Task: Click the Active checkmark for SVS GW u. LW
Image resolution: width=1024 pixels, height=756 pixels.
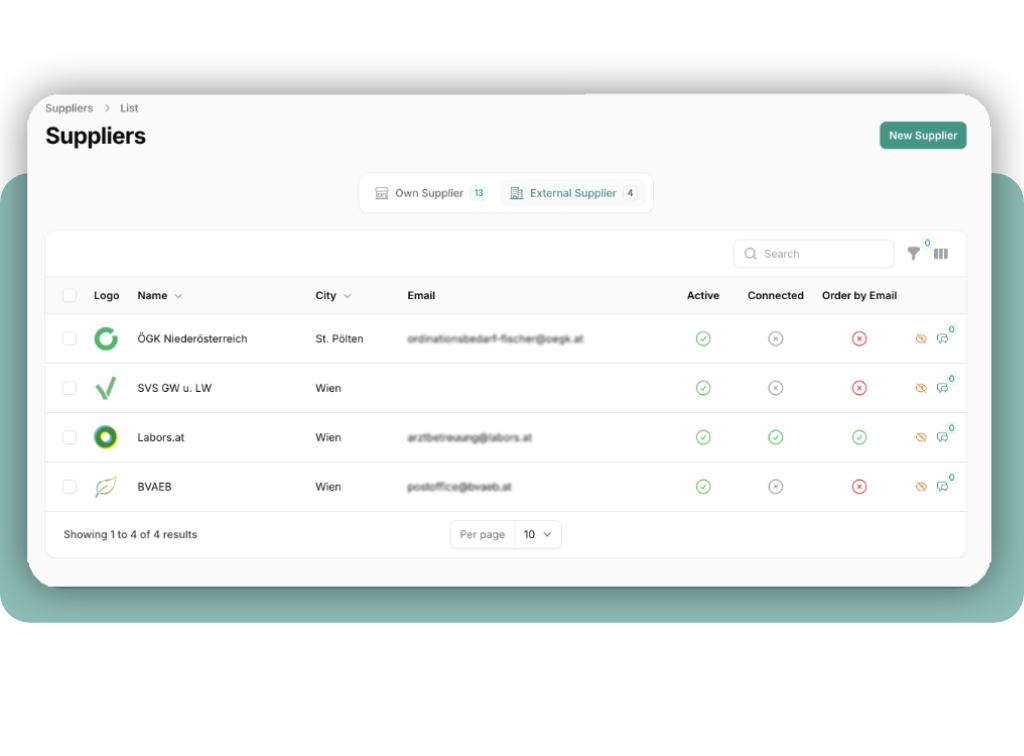Action: coord(703,388)
